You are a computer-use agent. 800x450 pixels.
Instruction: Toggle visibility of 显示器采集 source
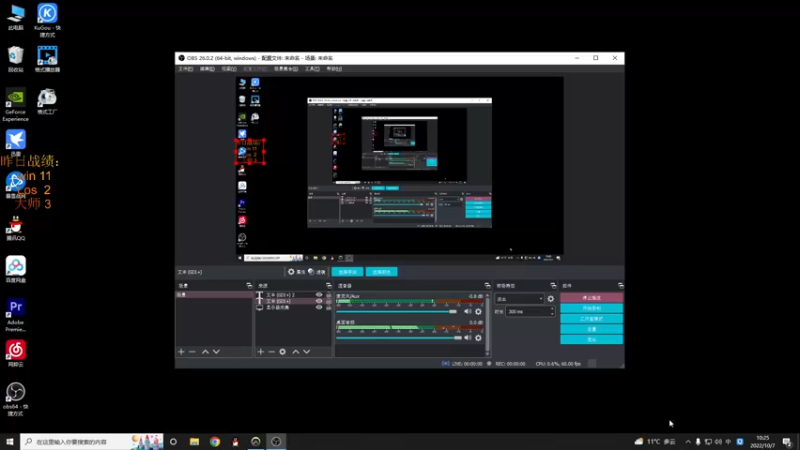(x=319, y=307)
